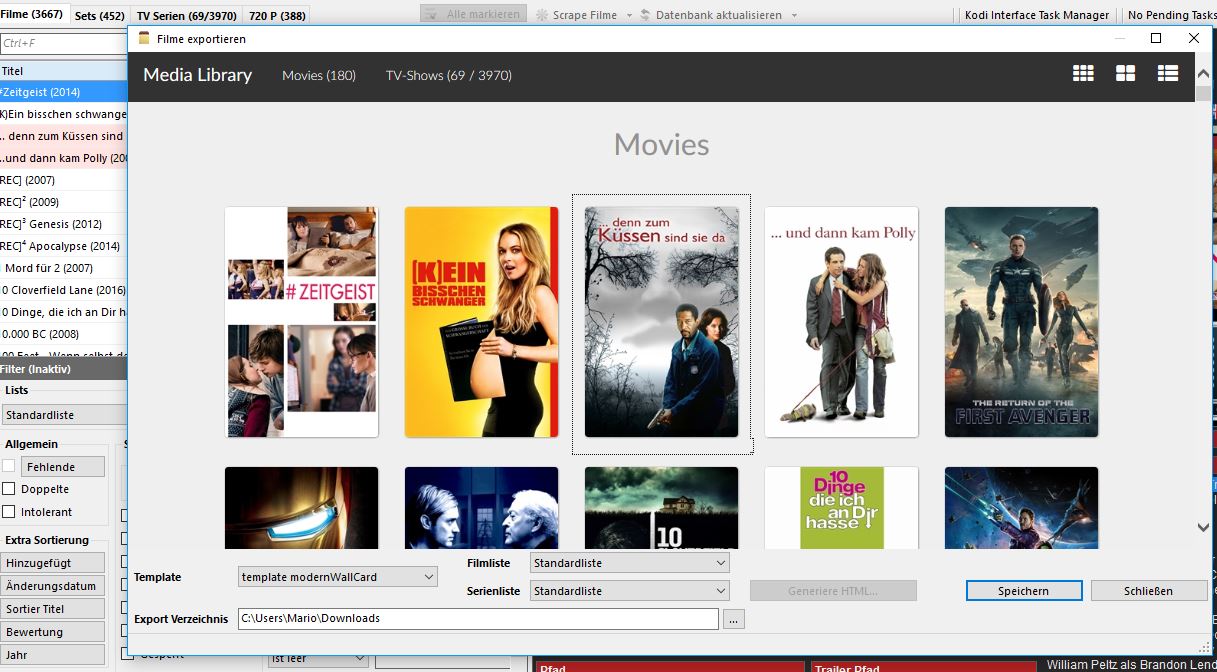This screenshot has height=672, width=1217.
Task: Click the scrollbar down arrow in export preview
Action: point(1203,527)
